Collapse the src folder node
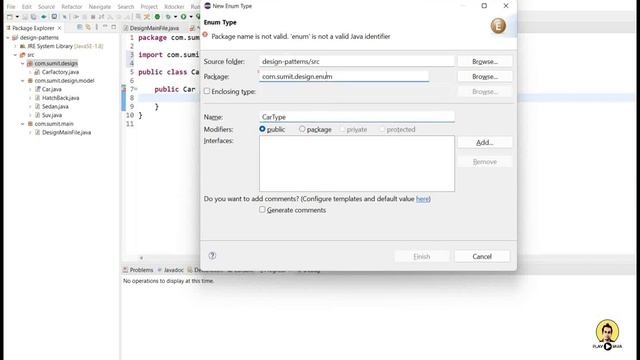Image resolution: width=640 pixels, height=360 pixels. [x=15, y=55]
